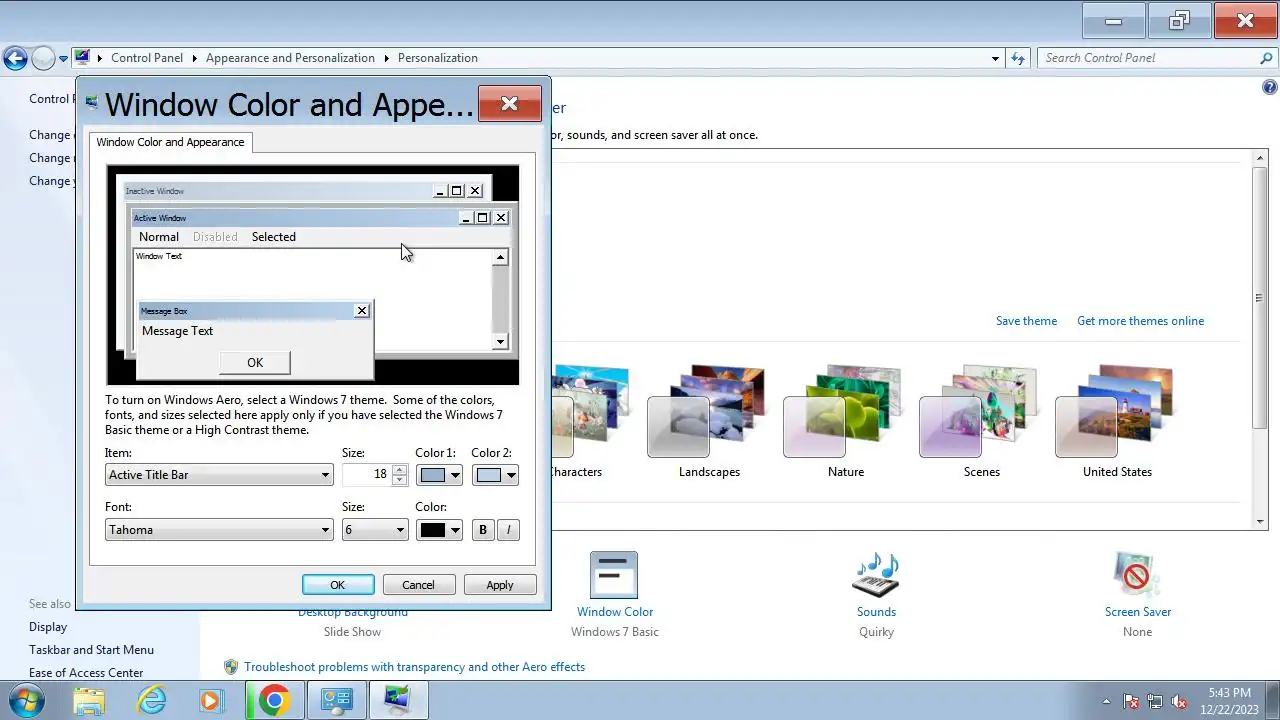Click Get more themes online link
The image size is (1280, 720).
point(1140,321)
